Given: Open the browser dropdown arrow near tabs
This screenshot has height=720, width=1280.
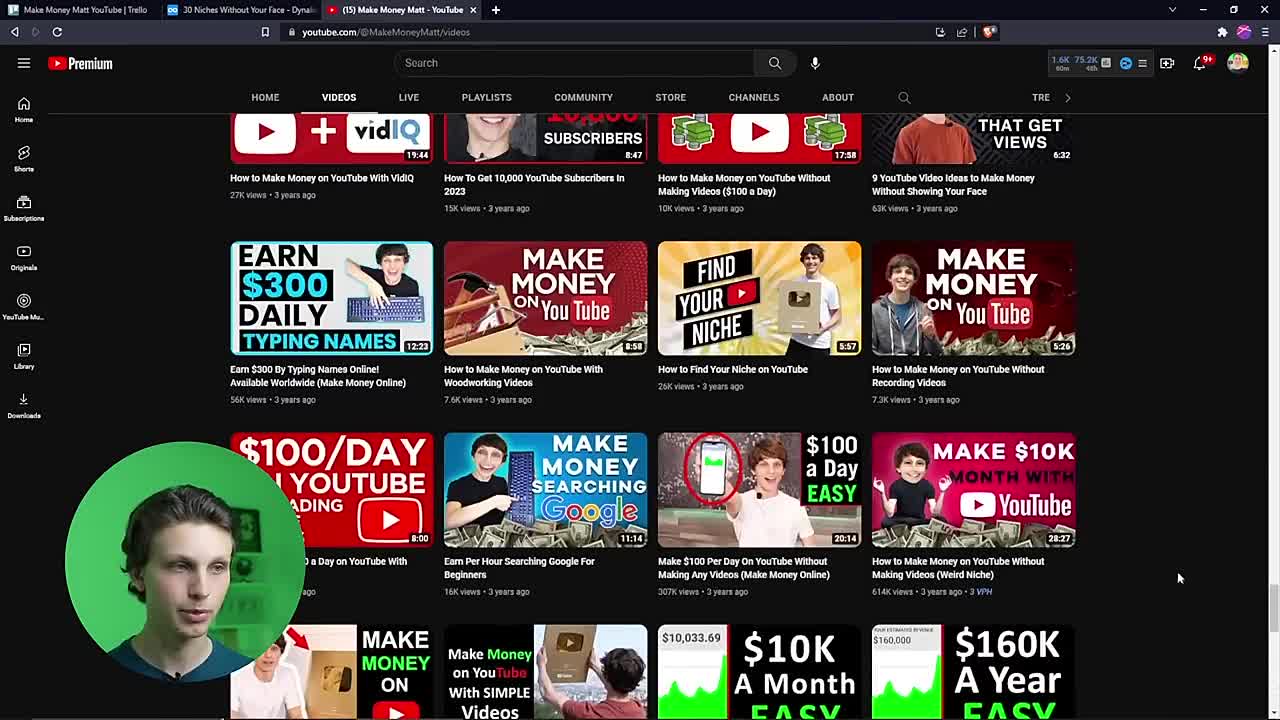Looking at the screenshot, I should click(x=1172, y=10).
